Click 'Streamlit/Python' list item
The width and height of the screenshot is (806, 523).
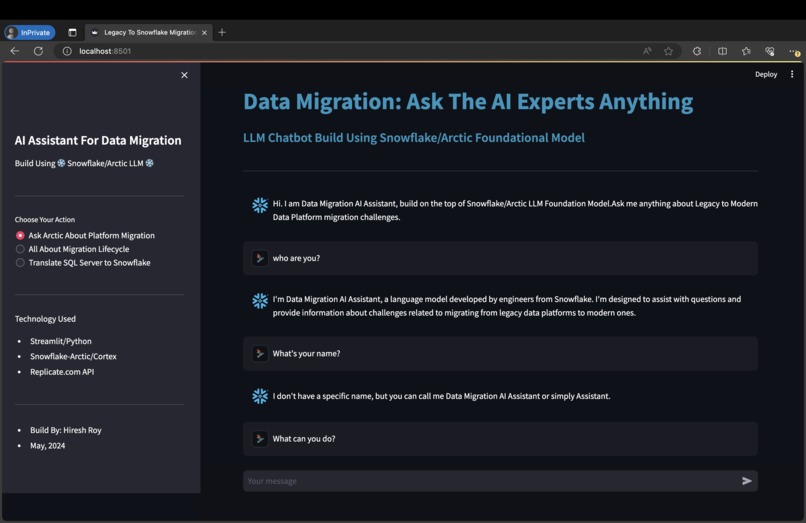(x=61, y=341)
